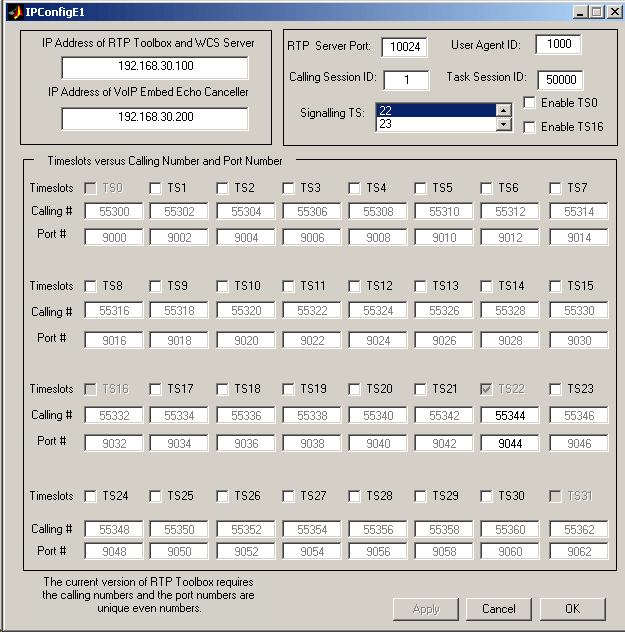Select the TS7 timeslot checkbox
The width and height of the screenshot is (625, 632).
tap(555, 188)
